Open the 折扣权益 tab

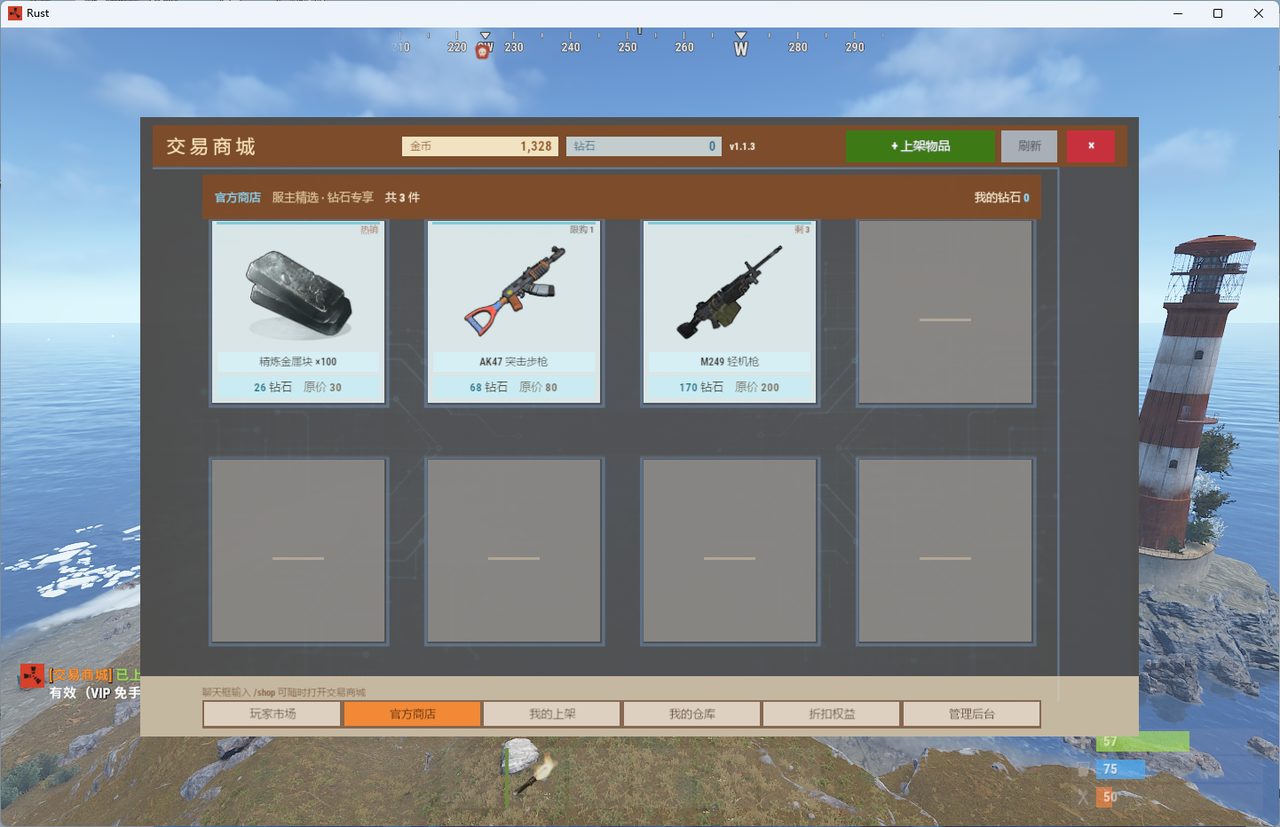[x=832, y=714]
